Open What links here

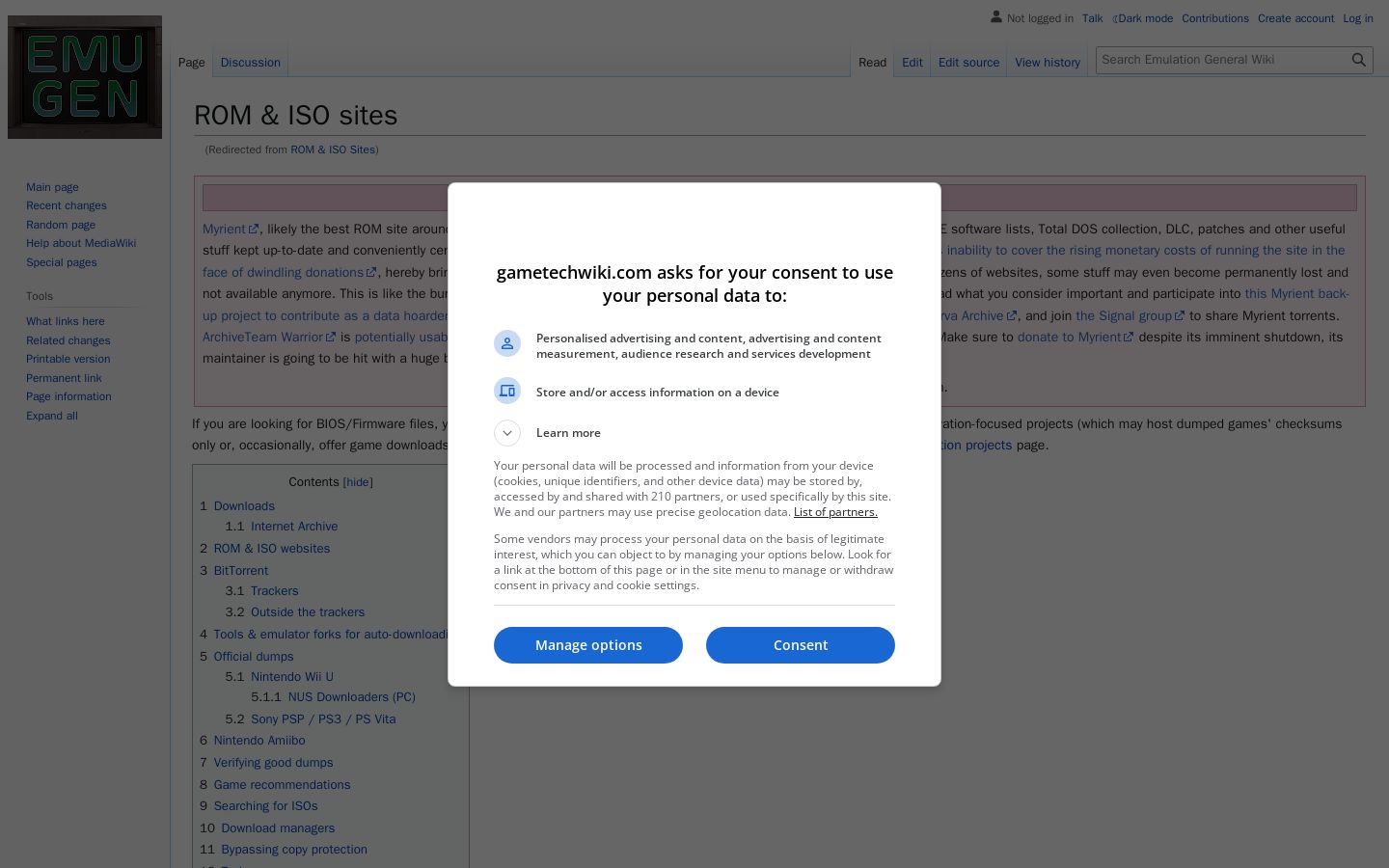tap(66, 321)
